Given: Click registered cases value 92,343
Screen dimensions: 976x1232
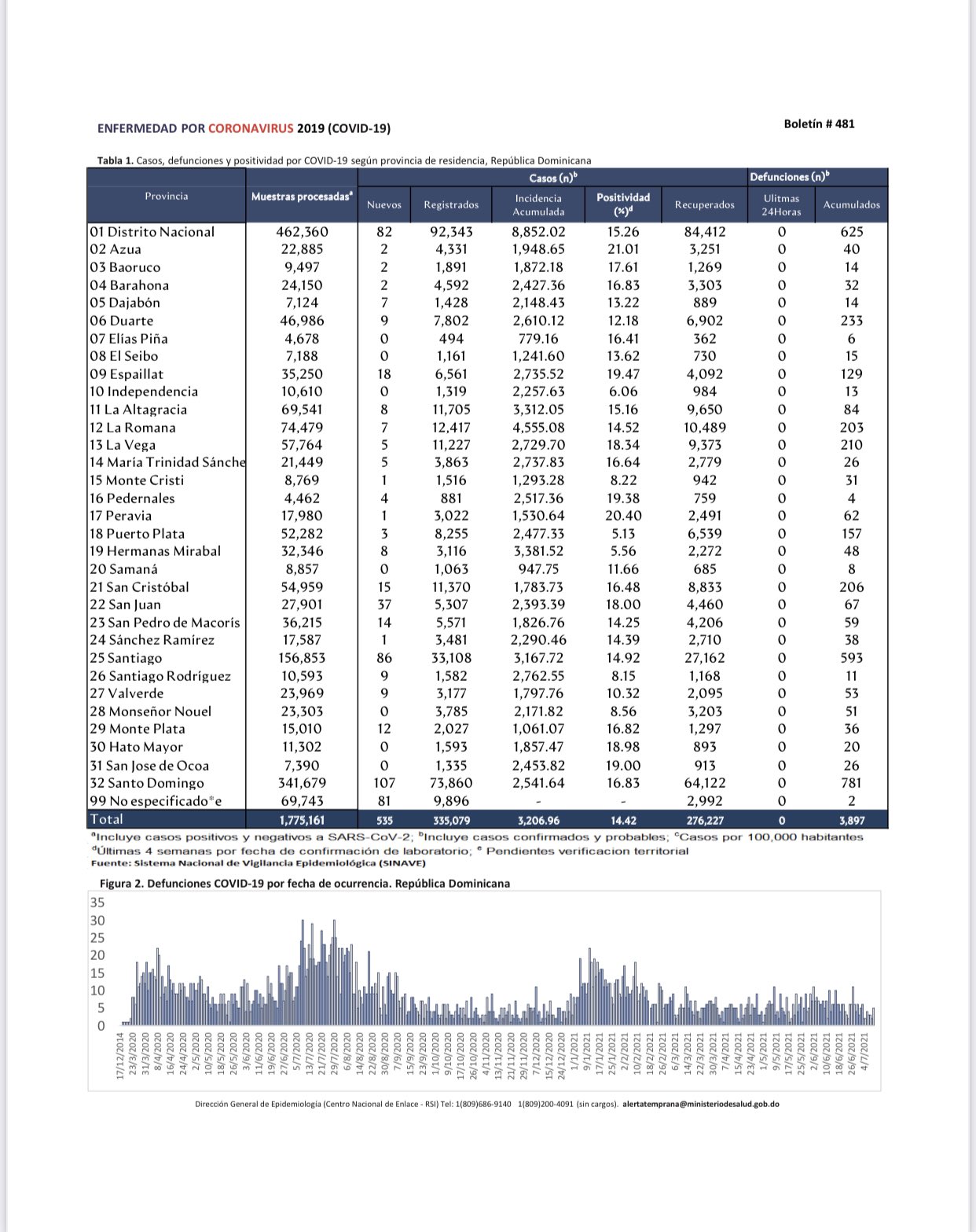Looking at the screenshot, I should tap(451, 231).
